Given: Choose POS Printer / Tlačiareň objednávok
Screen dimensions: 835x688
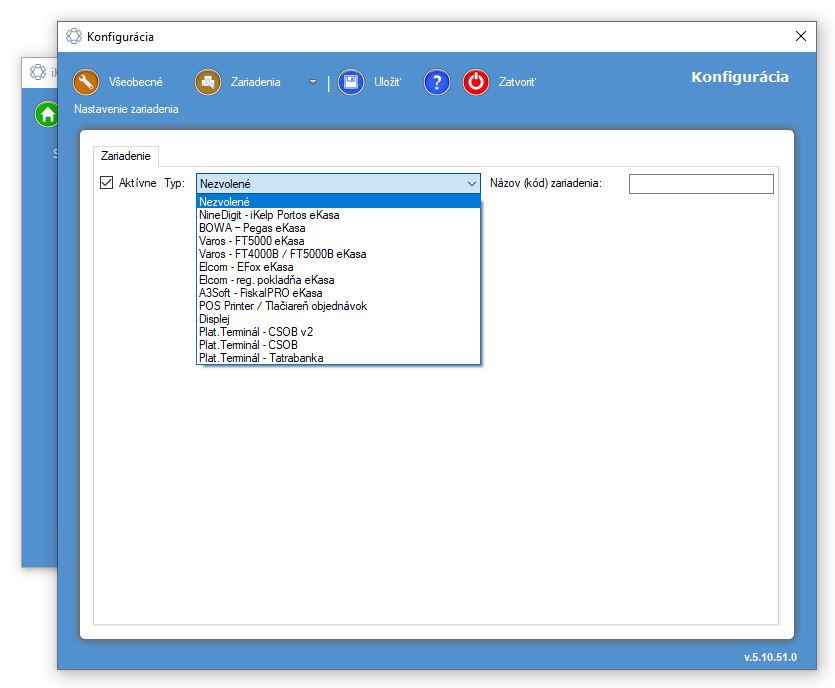Looking at the screenshot, I should point(283,306).
